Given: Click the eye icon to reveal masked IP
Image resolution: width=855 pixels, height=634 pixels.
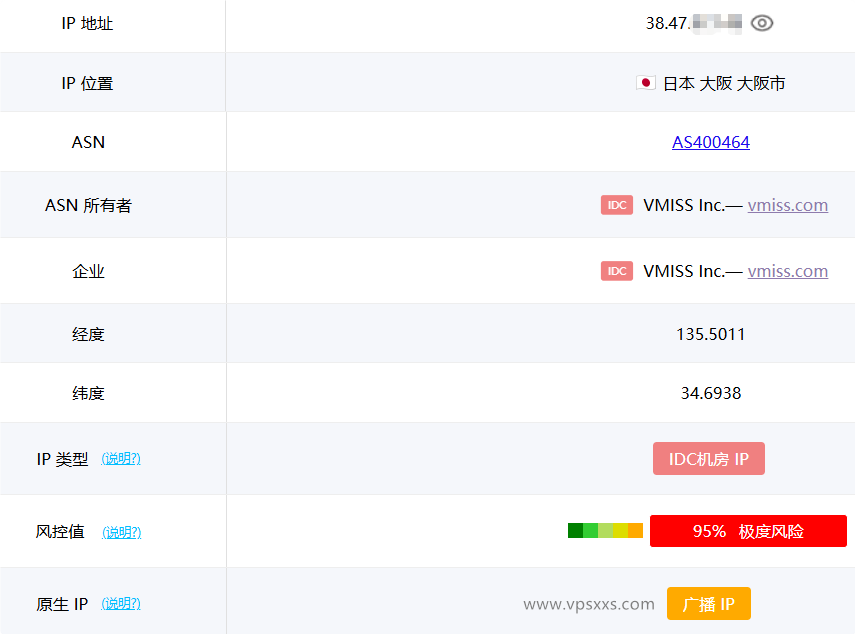Looking at the screenshot, I should [x=763, y=21].
